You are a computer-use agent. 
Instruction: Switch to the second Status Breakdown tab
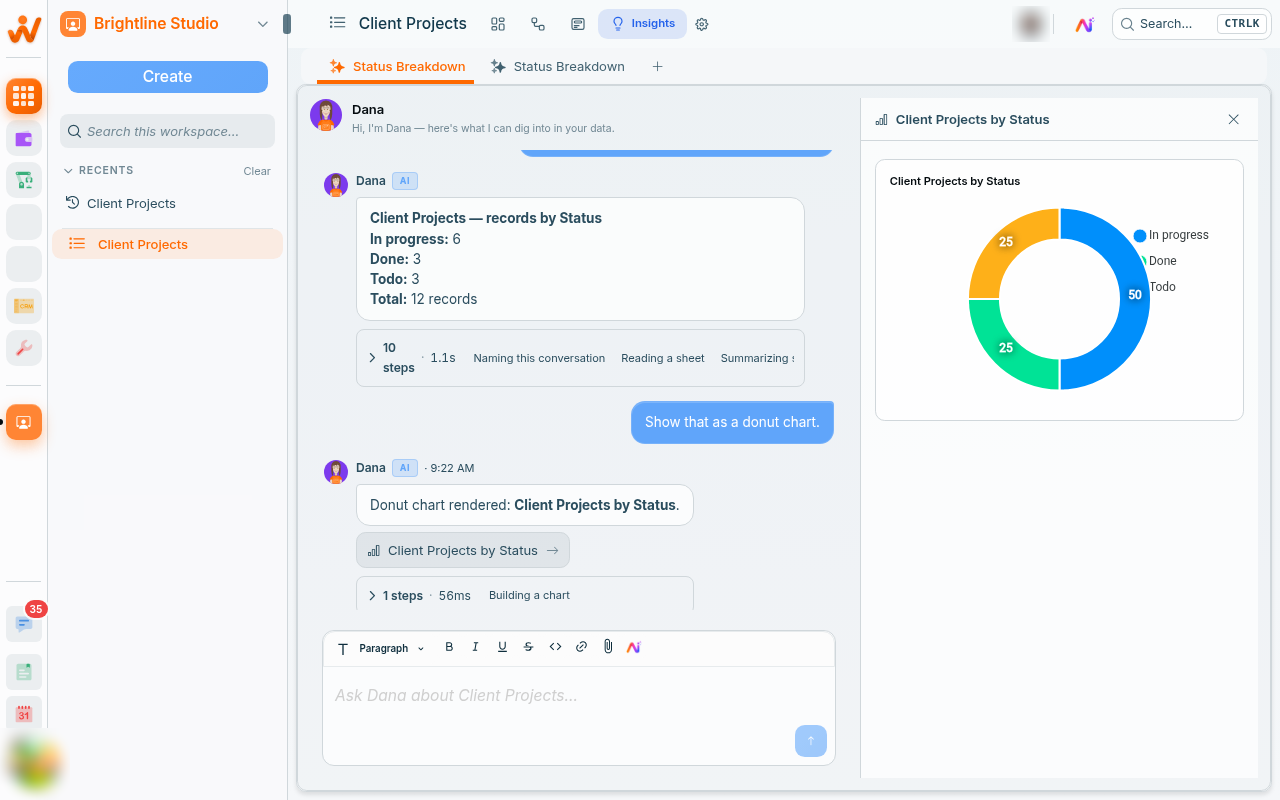(x=557, y=67)
